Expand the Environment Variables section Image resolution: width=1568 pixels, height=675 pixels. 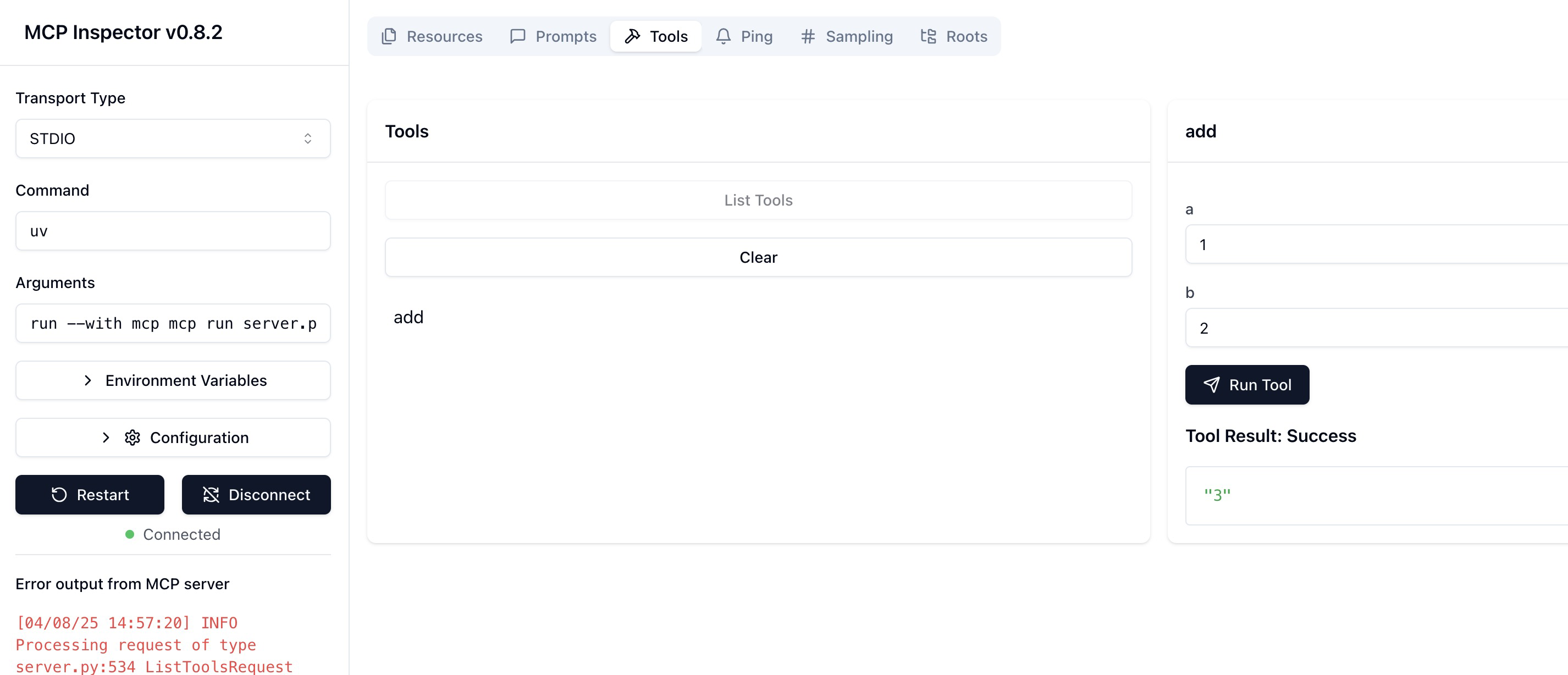tap(173, 380)
